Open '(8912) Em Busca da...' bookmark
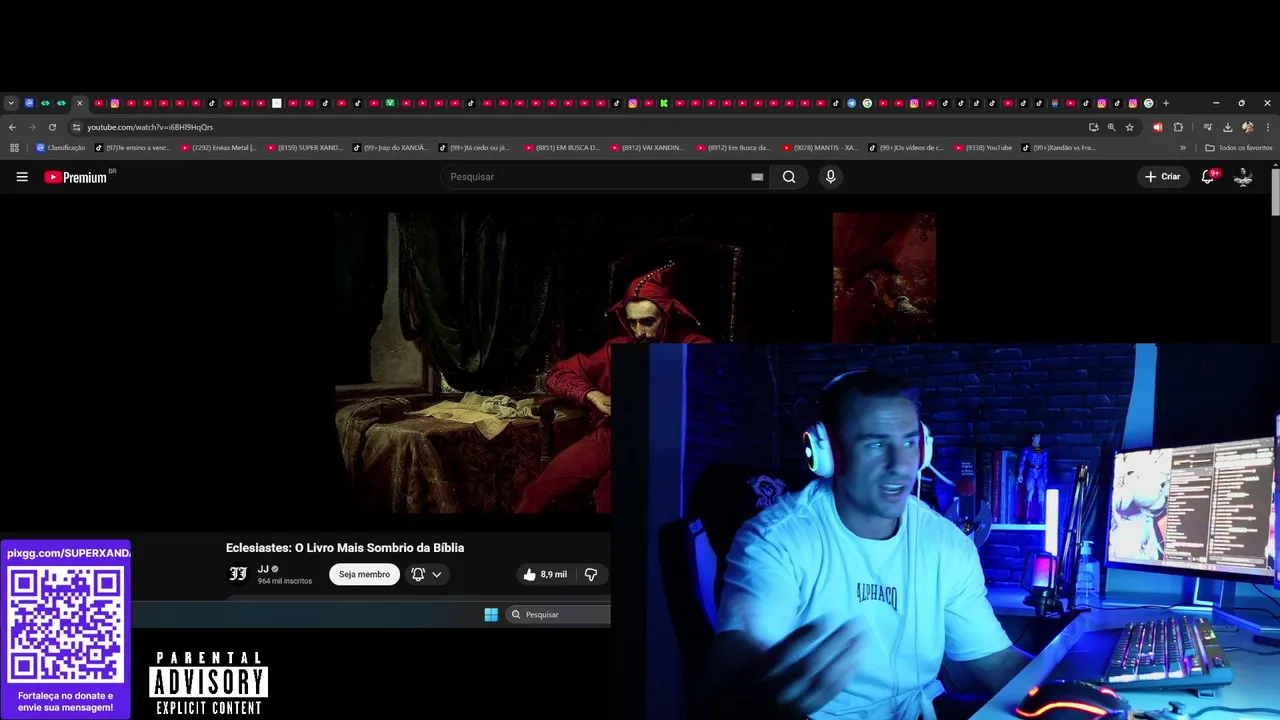This screenshot has width=1280, height=720. (734, 148)
